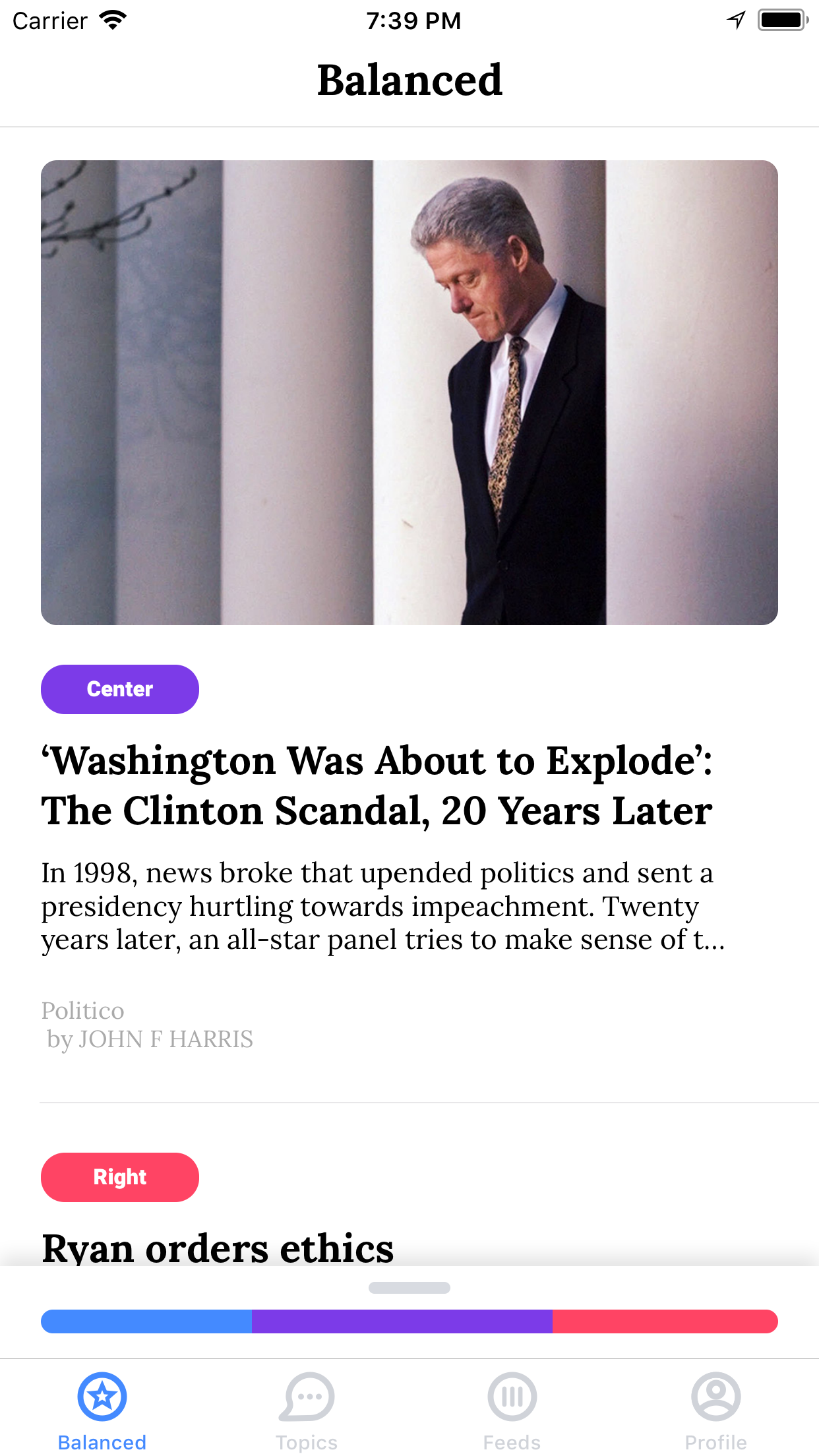
Task: Open Topics via the speech bubble icon
Action: coord(306,1395)
